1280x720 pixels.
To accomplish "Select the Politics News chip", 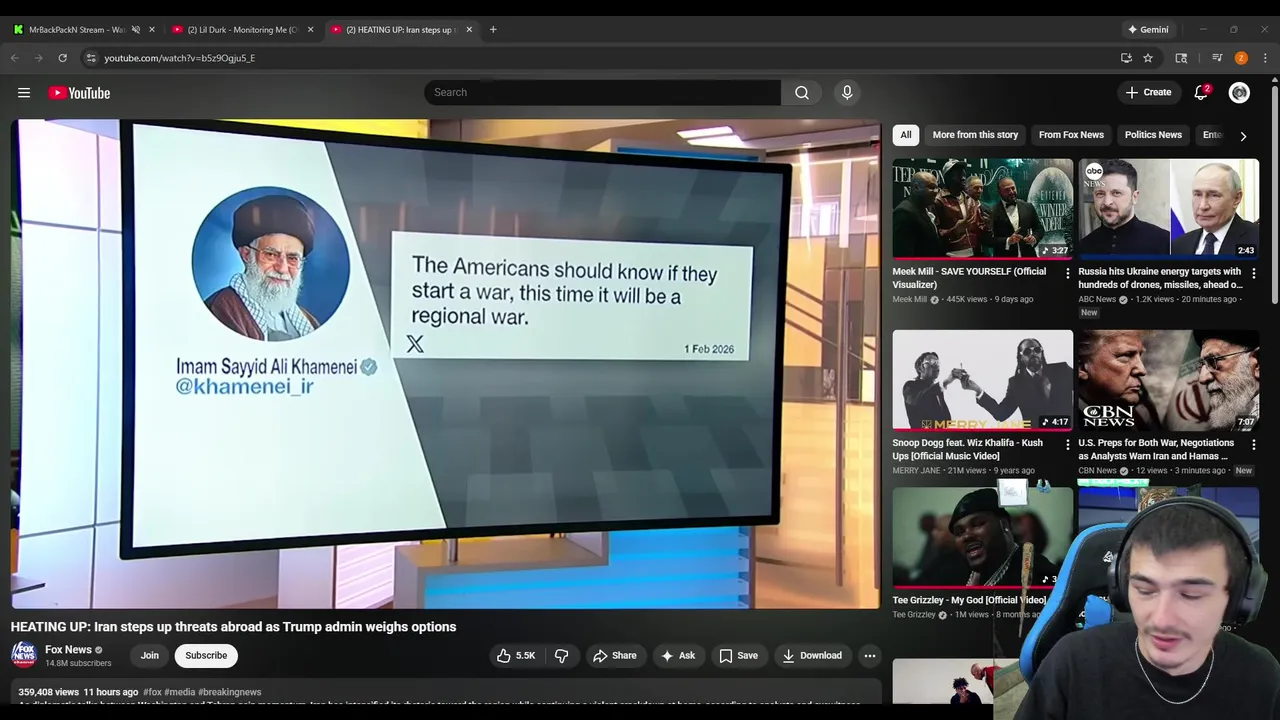I will click(1153, 135).
